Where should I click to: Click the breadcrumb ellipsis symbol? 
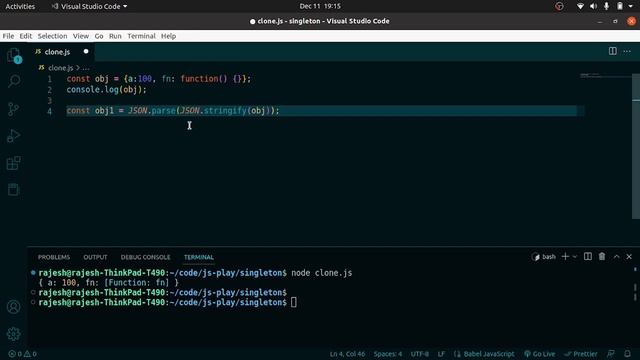(x=86, y=68)
